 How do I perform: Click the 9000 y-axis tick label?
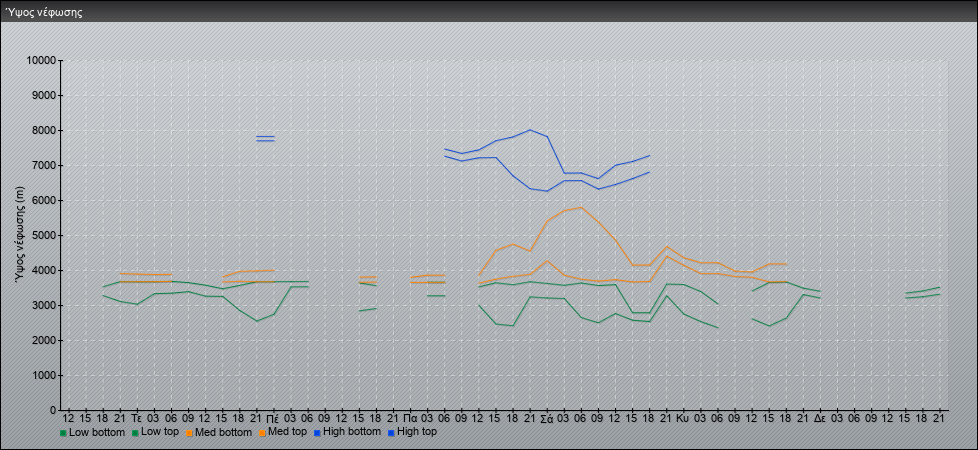[x=44, y=95]
